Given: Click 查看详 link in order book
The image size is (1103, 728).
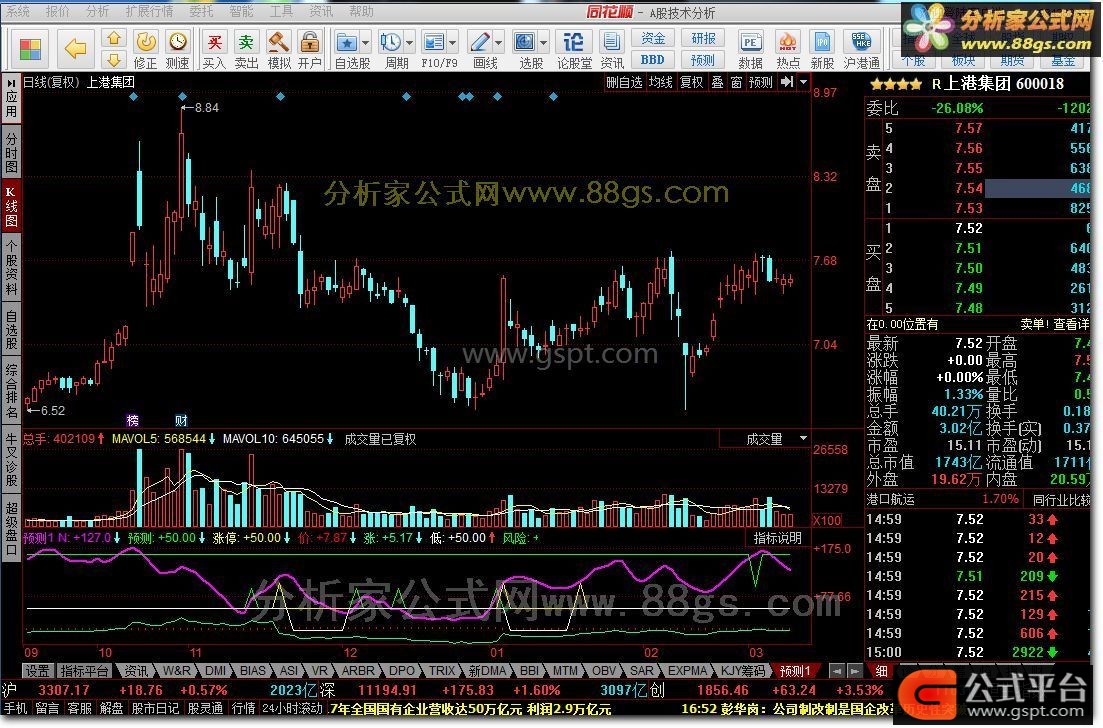Looking at the screenshot, I should 1071,324.
